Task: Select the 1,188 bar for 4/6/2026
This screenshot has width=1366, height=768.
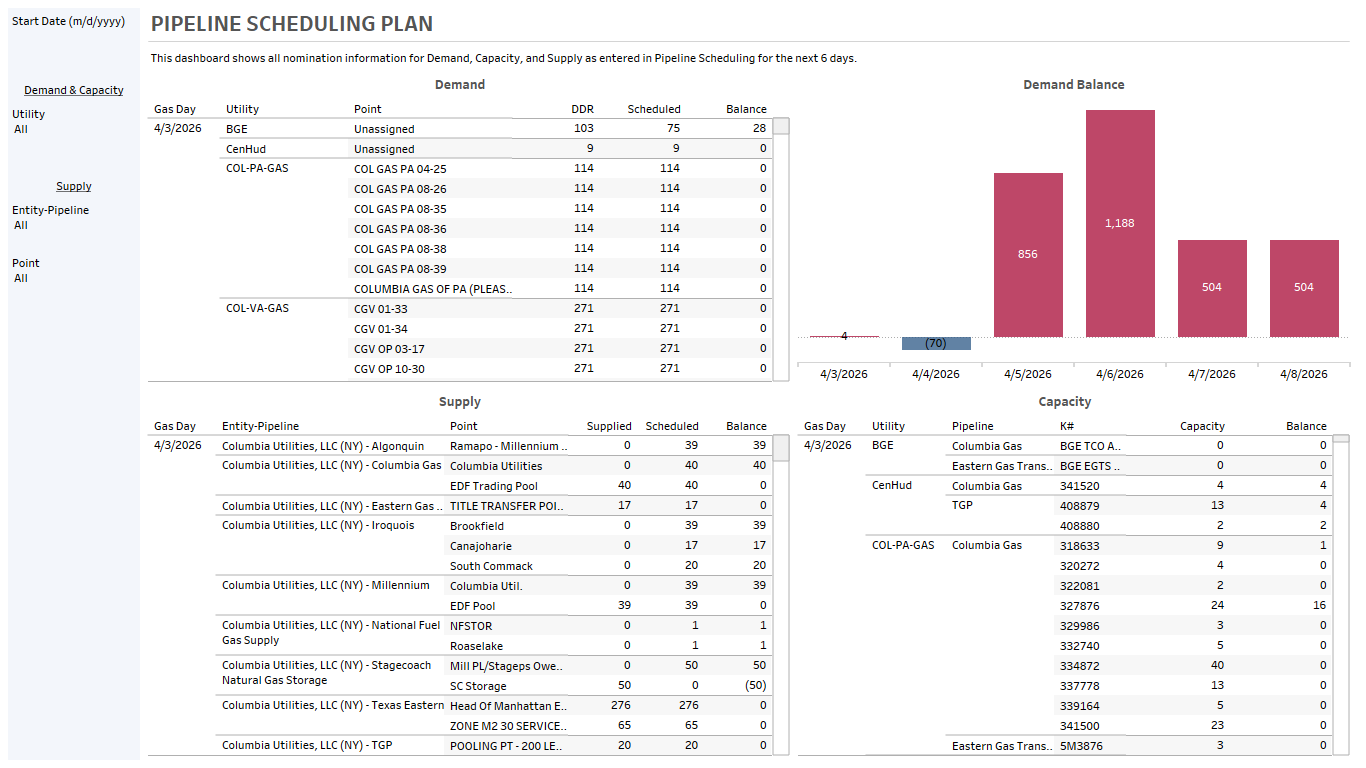Action: click(1120, 223)
